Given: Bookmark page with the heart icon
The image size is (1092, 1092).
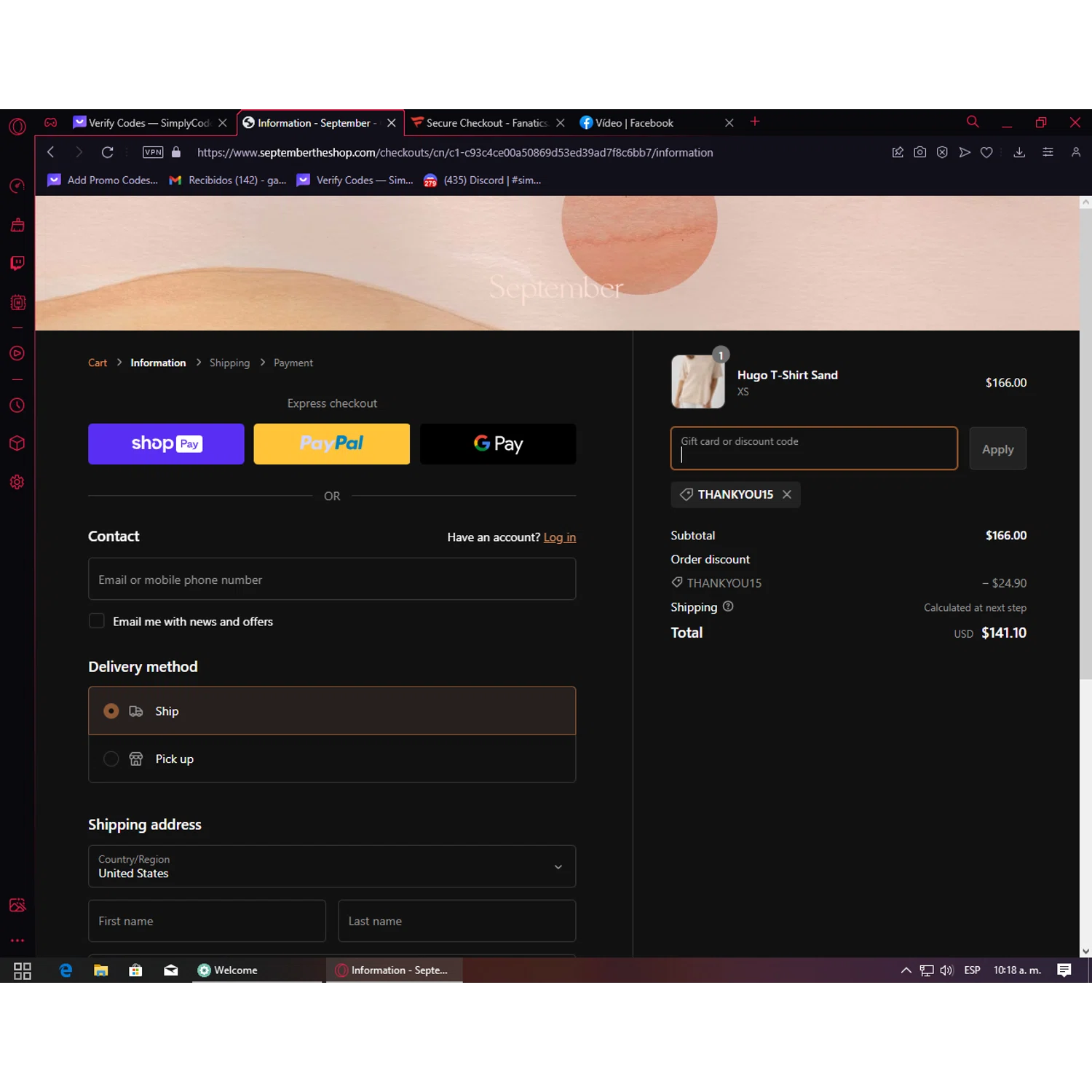Looking at the screenshot, I should [986, 152].
